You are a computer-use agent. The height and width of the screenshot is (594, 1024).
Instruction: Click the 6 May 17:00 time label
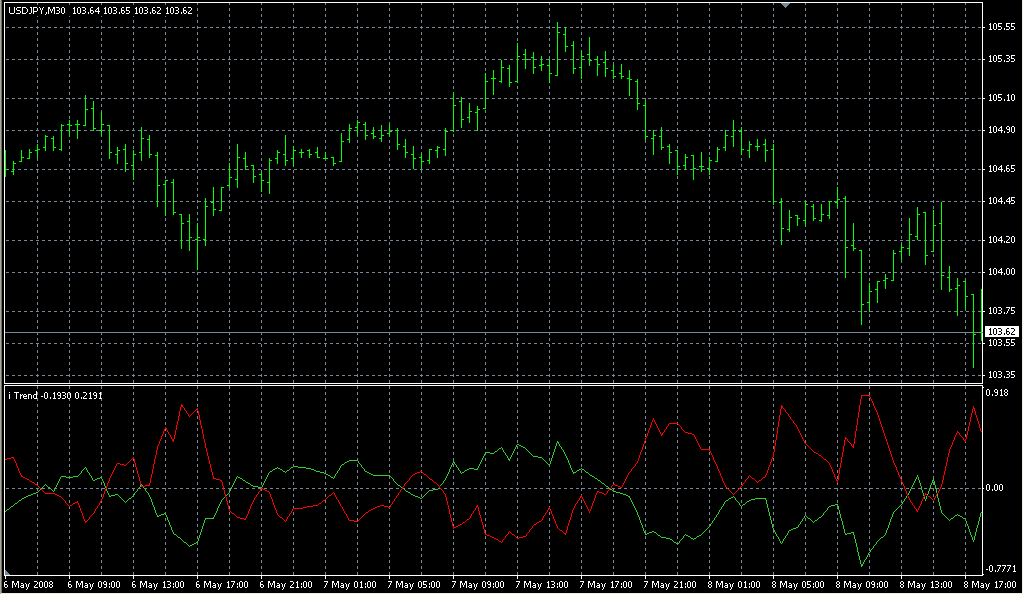221,584
